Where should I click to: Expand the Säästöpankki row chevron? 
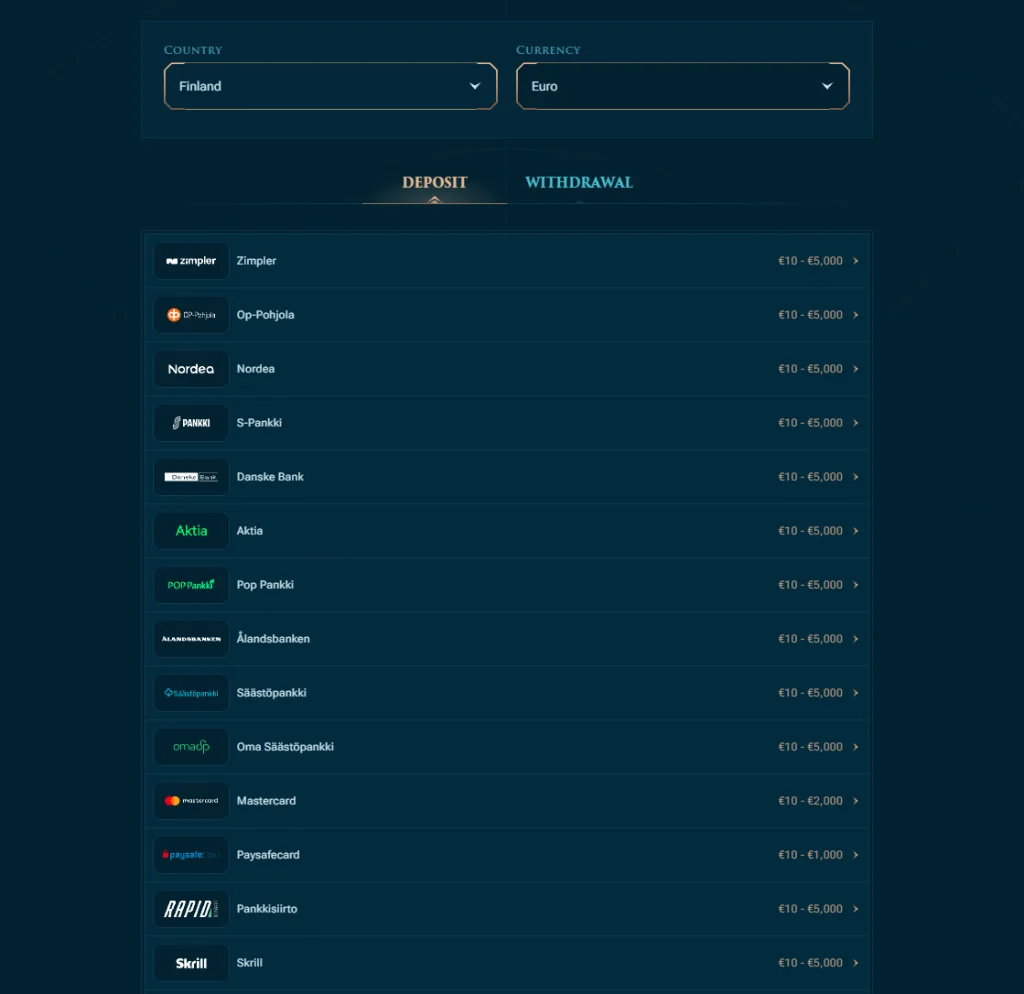coord(855,693)
